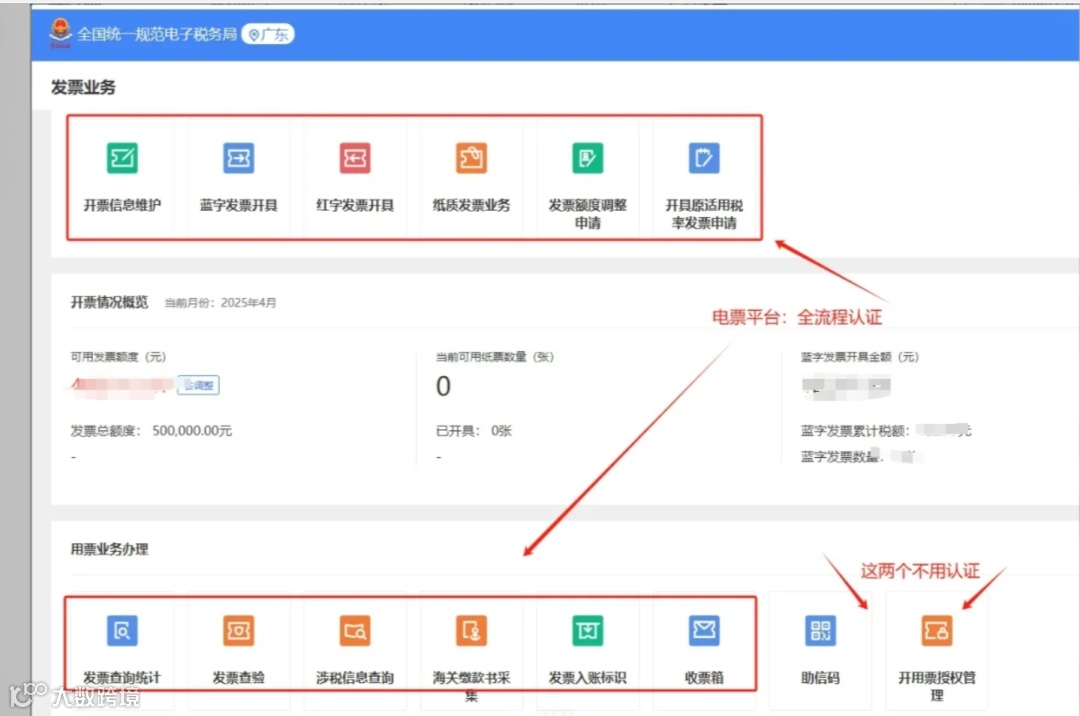
Task: Select 发票入账标识 invoice entry marking
Action: 587,650
